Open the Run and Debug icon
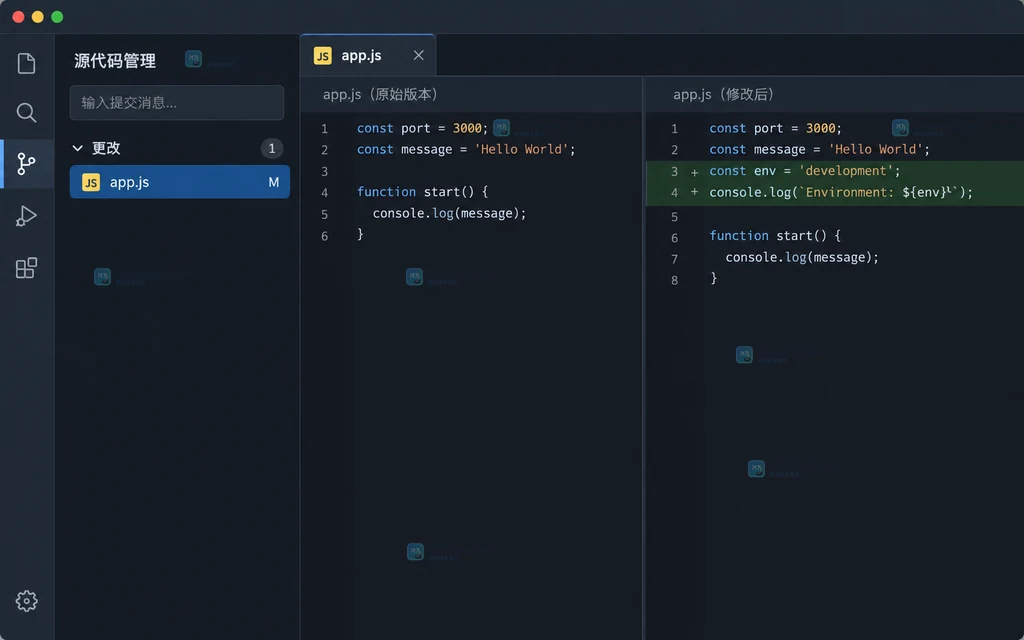1024x640 pixels. click(x=26, y=216)
